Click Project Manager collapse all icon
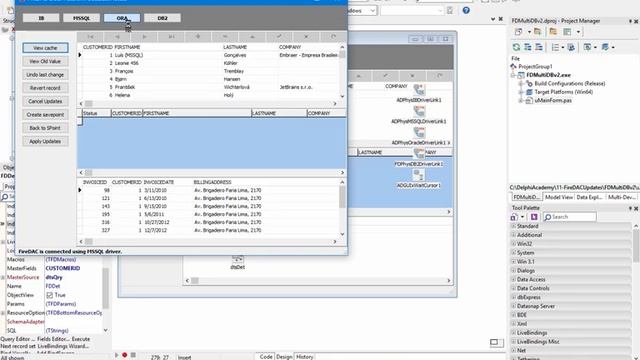Viewport: 640px width, 360px height. click(x=539, y=47)
